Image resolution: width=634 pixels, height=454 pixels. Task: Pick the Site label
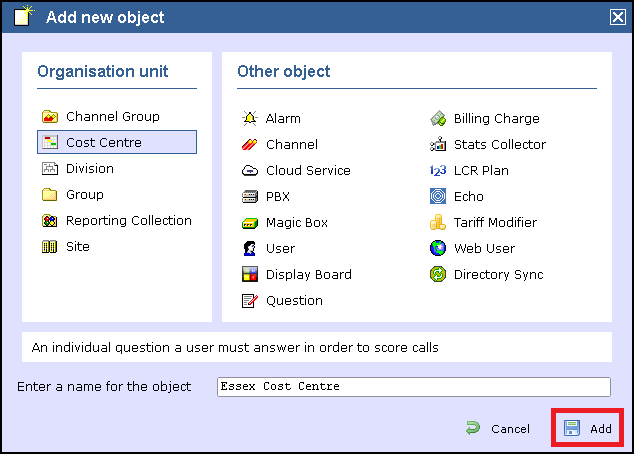pos(78,247)
